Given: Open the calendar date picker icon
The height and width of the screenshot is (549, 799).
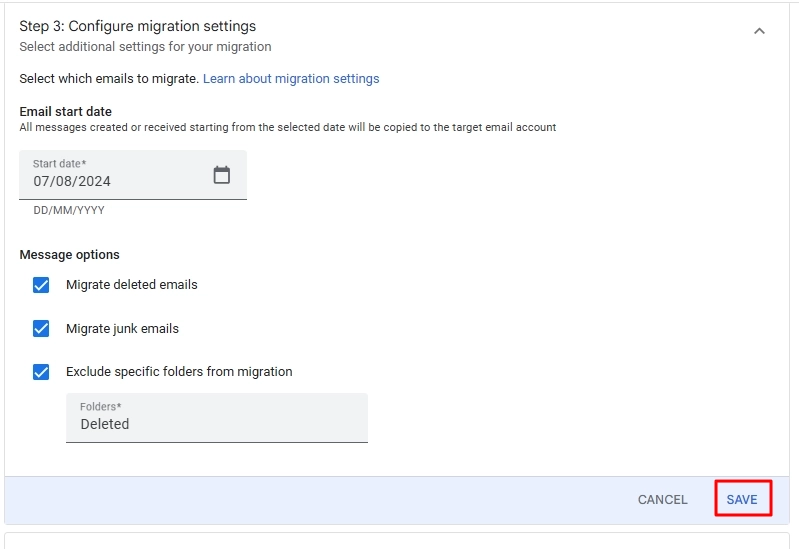Looking at the screenshot, I should pos(221,175).
